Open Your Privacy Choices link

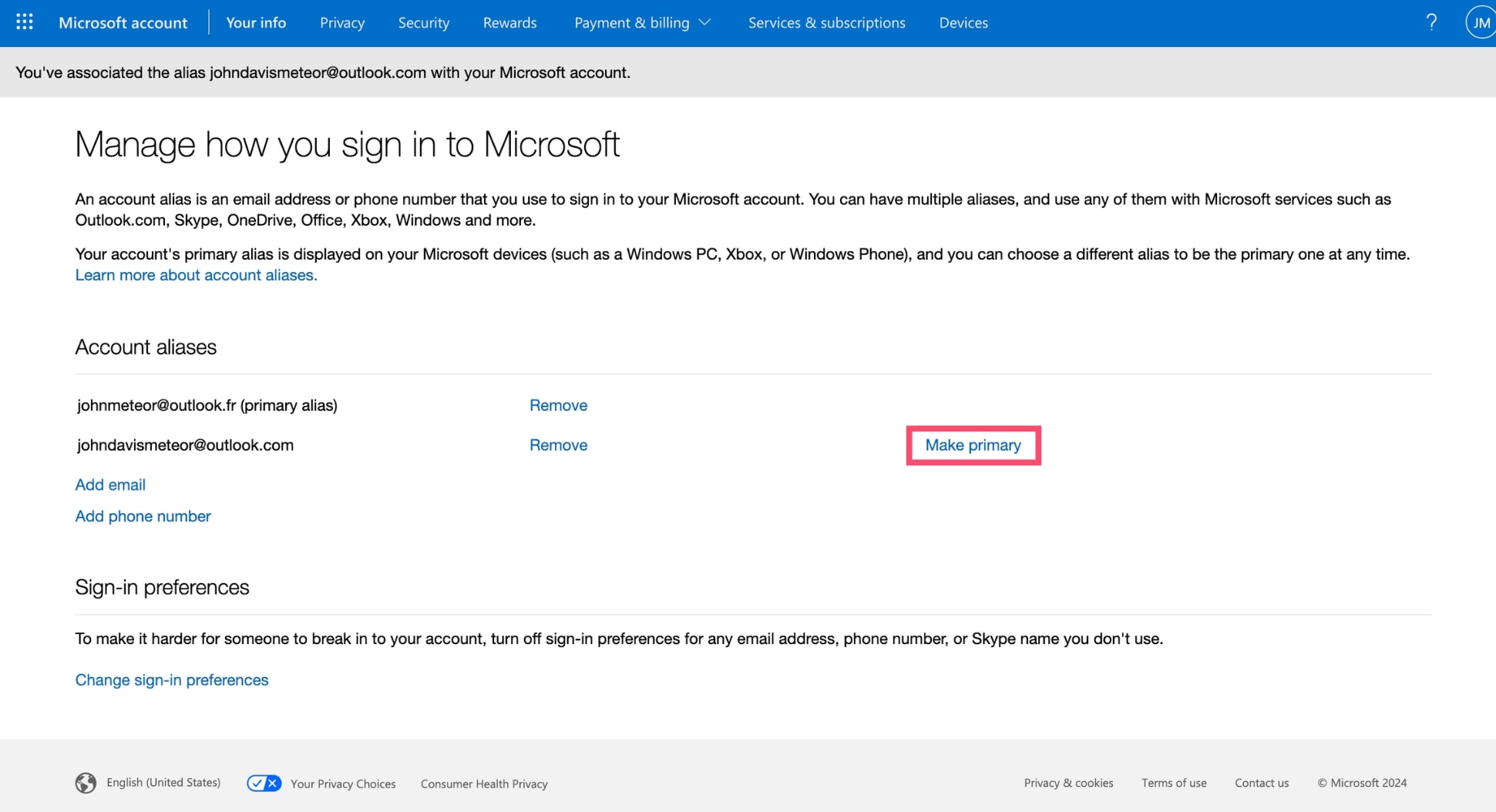coord(343,783)
